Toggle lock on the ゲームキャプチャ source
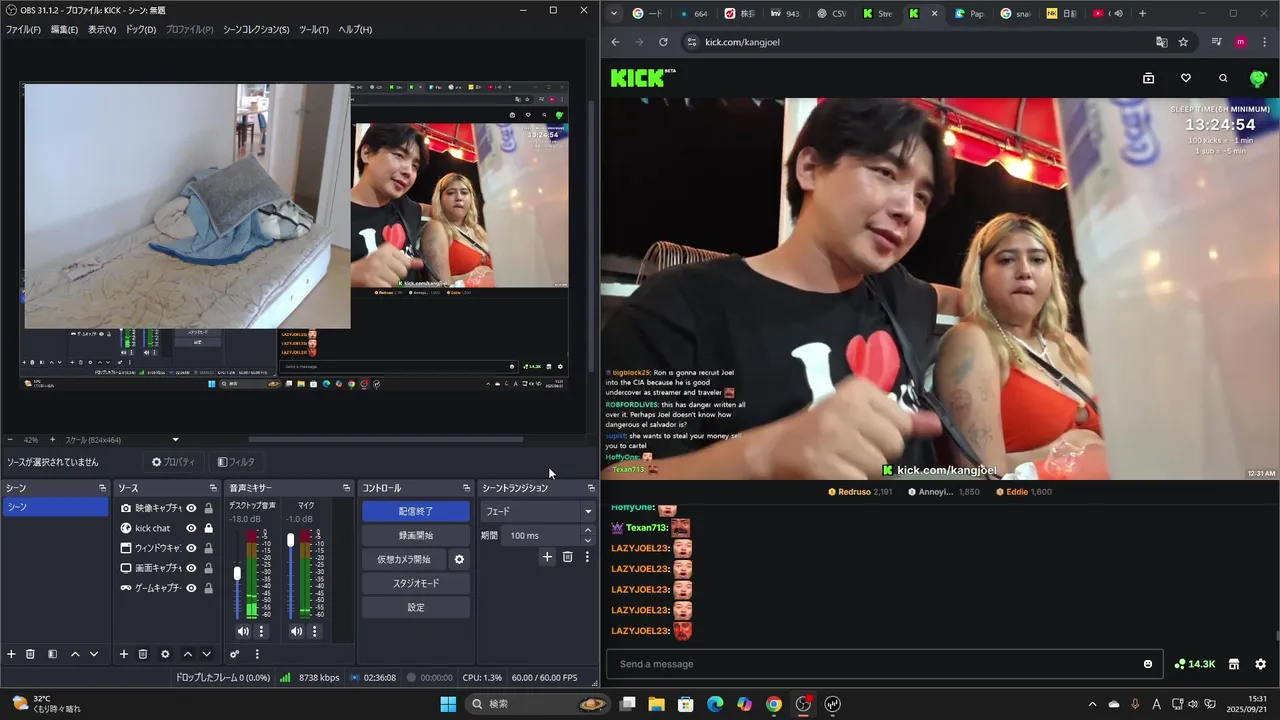The height and width of the screenshot is (720, 1280). [208, 588]
